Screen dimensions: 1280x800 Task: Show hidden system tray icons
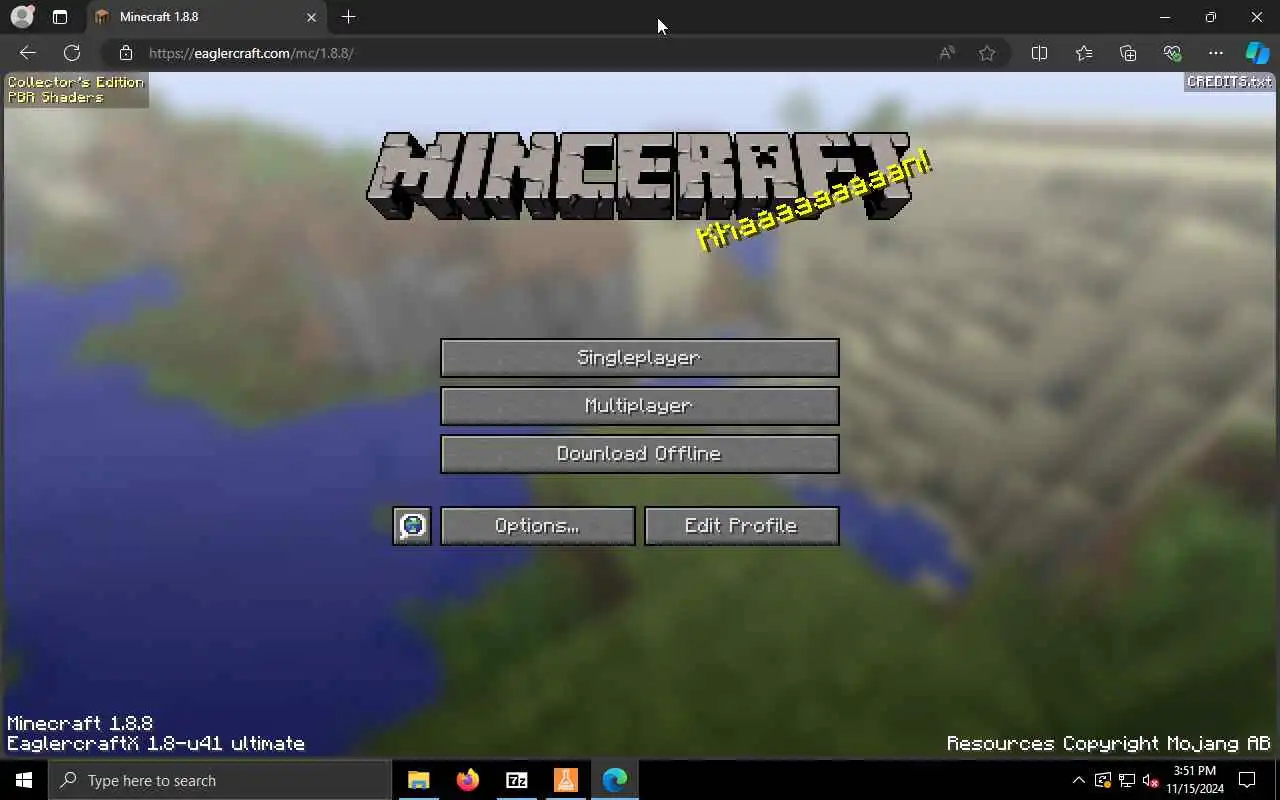(1078, 780)
